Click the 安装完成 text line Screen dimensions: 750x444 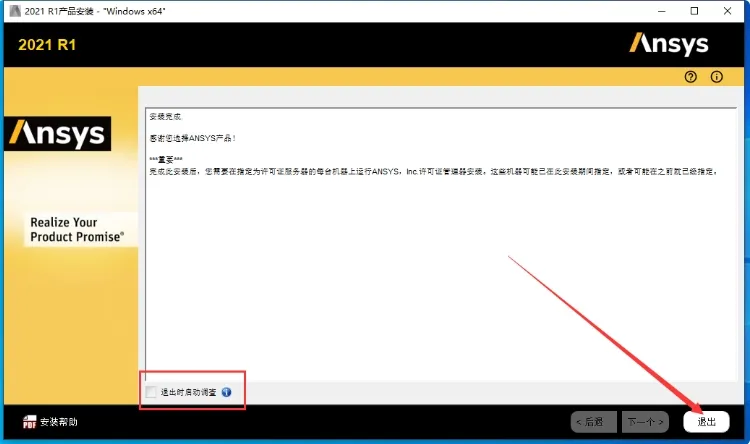165,116
